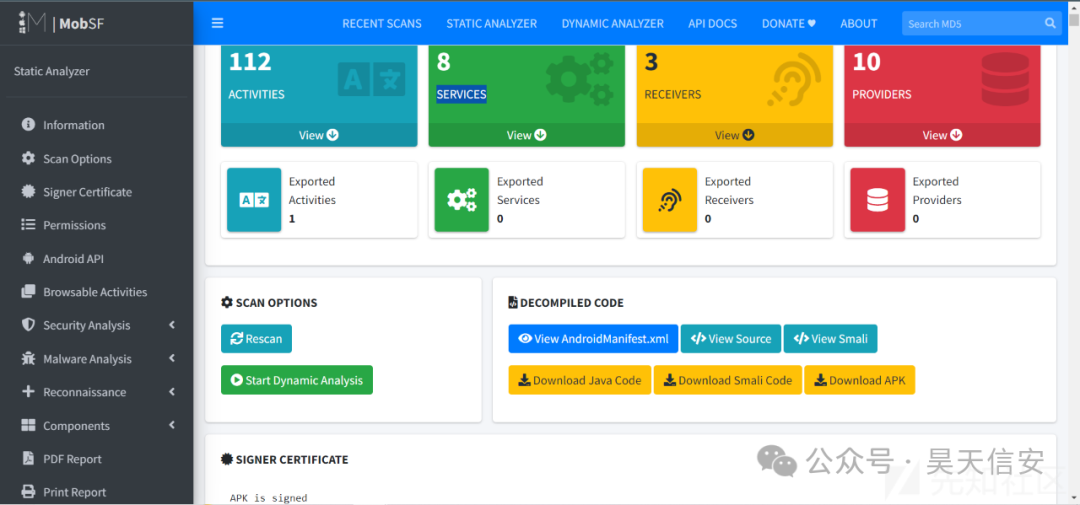Click the Security Analysis shield icon
Viewport: 1080px width, 505px height.
tap(28, 324)
